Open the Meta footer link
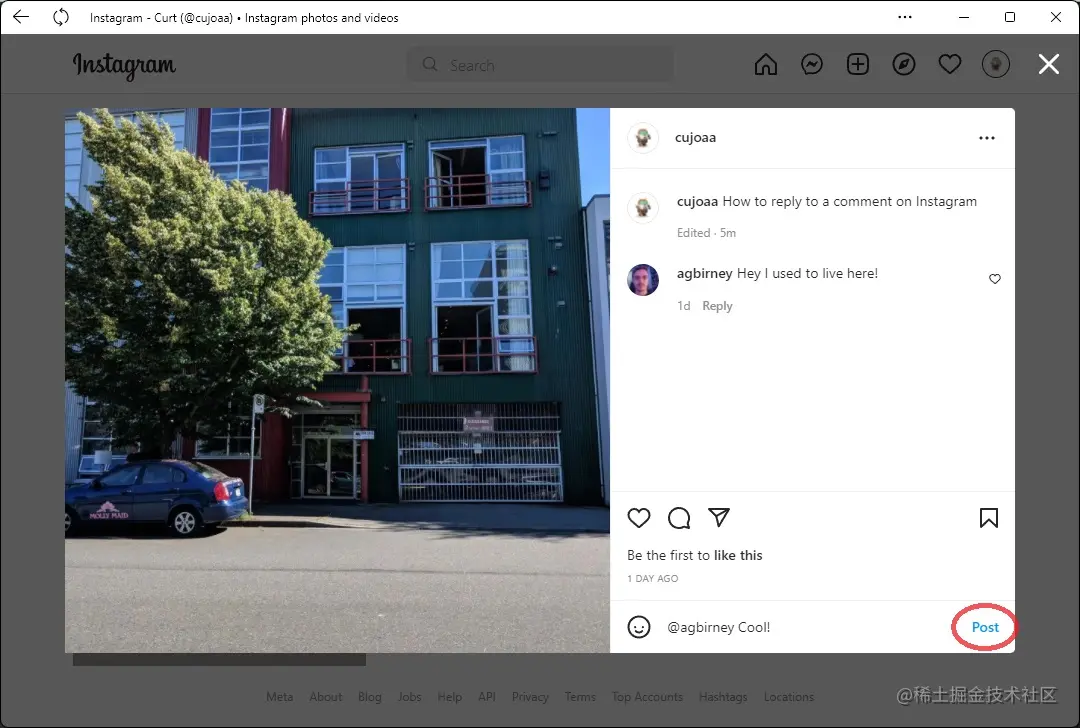This screenshot has height=728, width=1080. tap(280, 697)
